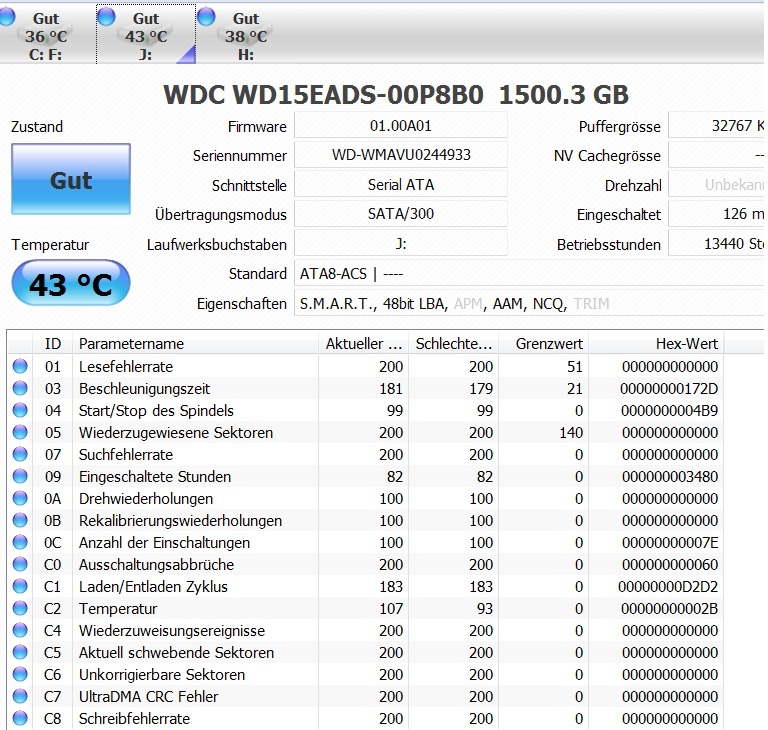Click the Schlechte column header

pos(454,343)
